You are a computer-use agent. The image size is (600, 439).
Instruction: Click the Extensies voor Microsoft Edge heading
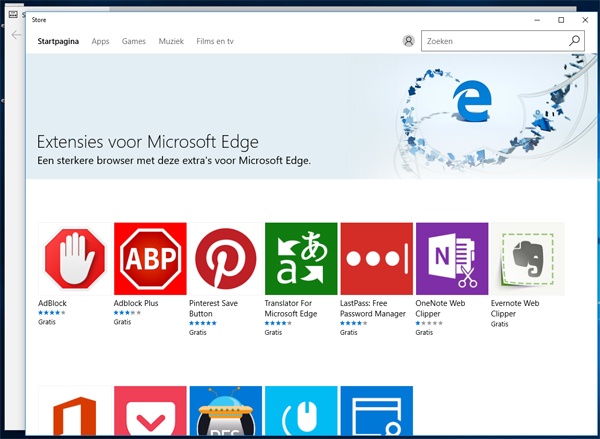coord(148,142)
